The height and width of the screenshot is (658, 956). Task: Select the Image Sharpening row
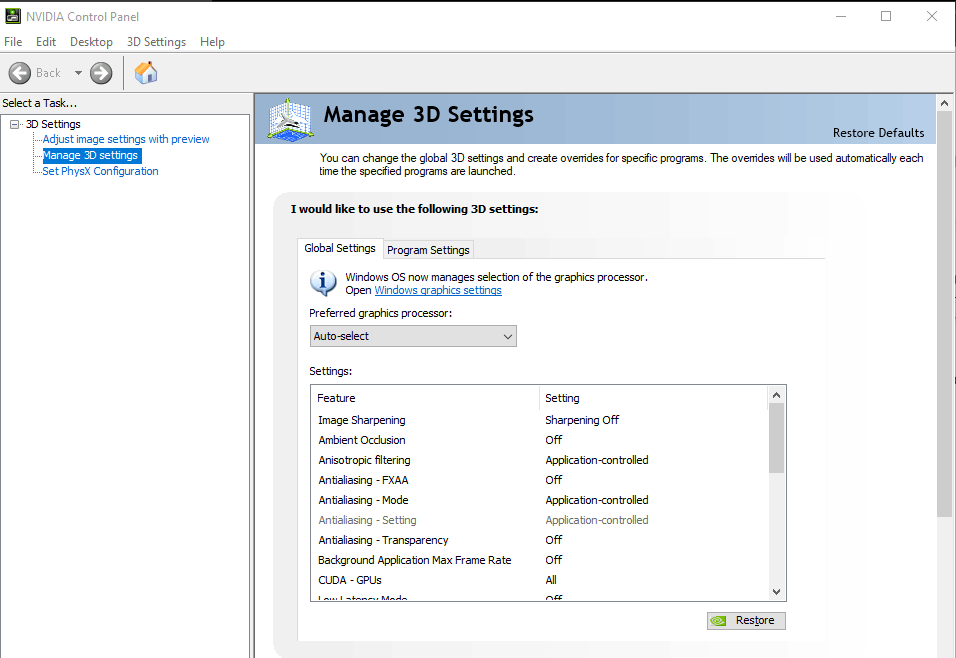(539, 420)
